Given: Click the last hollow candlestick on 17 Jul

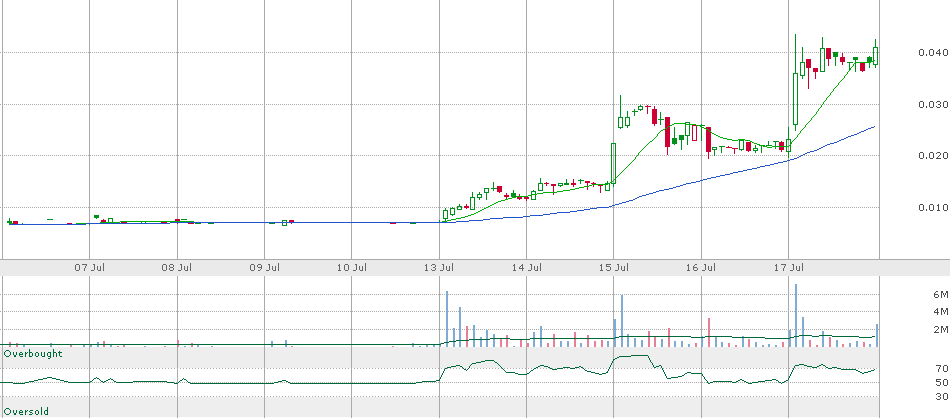Looking at the screenshot, I should [x=875, y=56].
